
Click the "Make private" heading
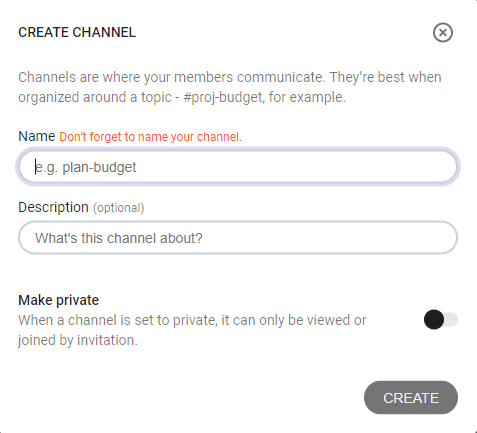pyautogui.click(x=59, y=300)
